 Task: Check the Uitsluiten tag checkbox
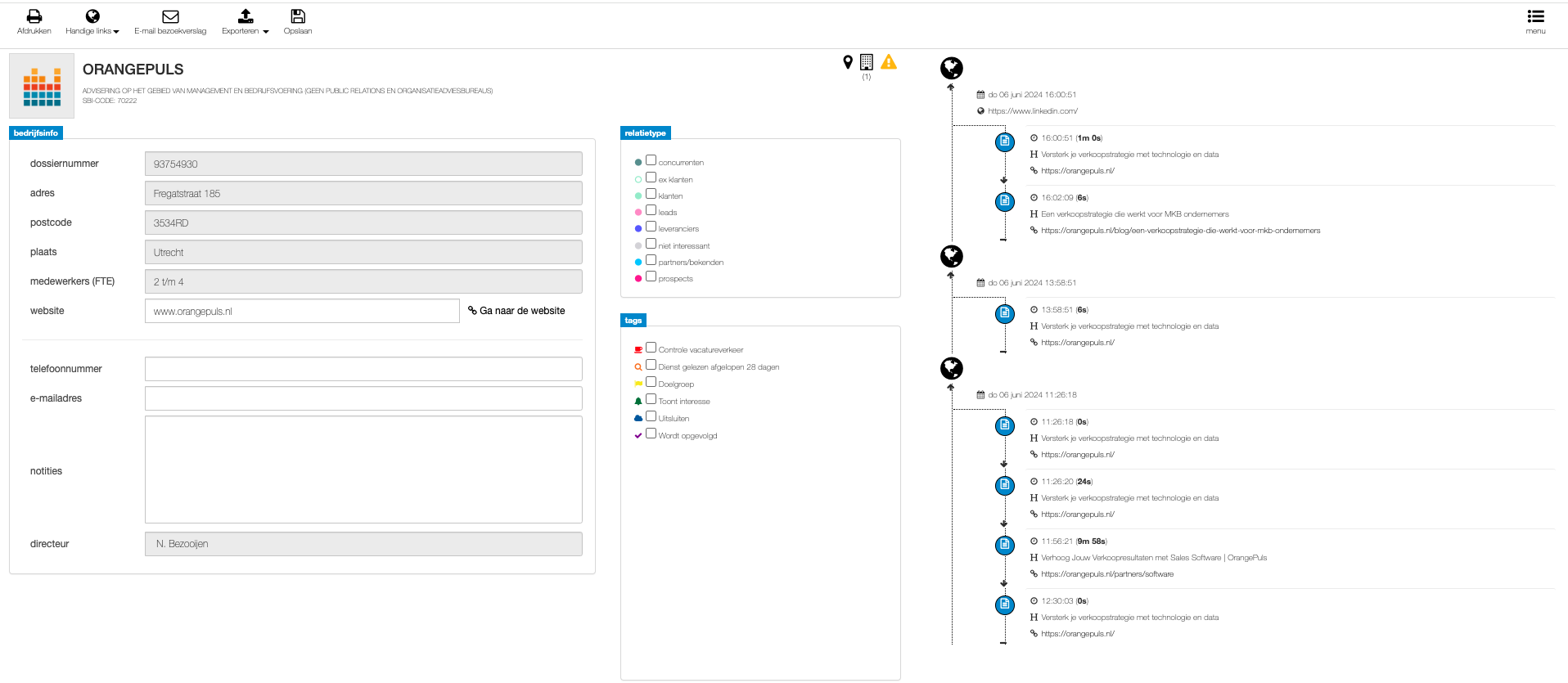pyautogui.click(x=651, y=416)
